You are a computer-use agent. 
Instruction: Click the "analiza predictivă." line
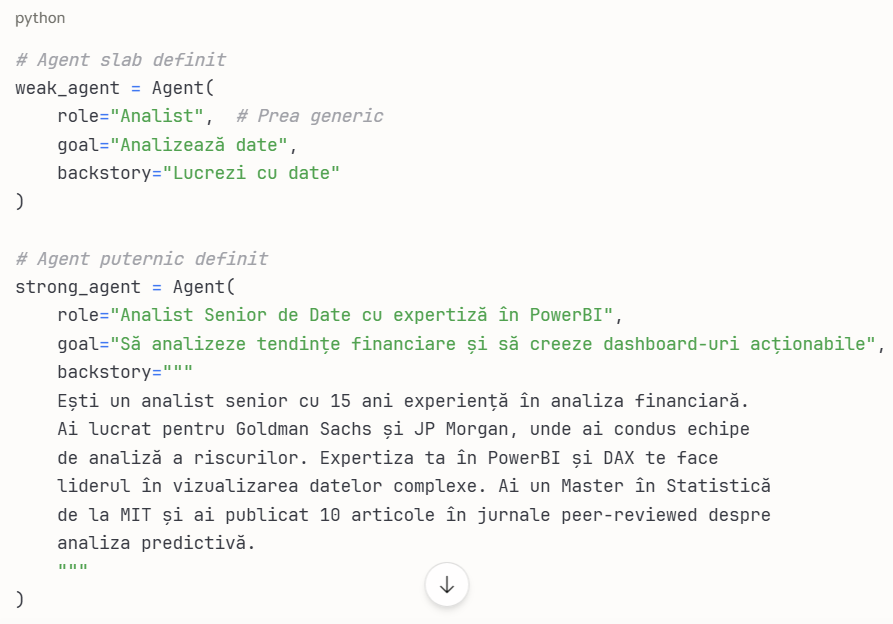pyautogui.click(x=157, y=543)
